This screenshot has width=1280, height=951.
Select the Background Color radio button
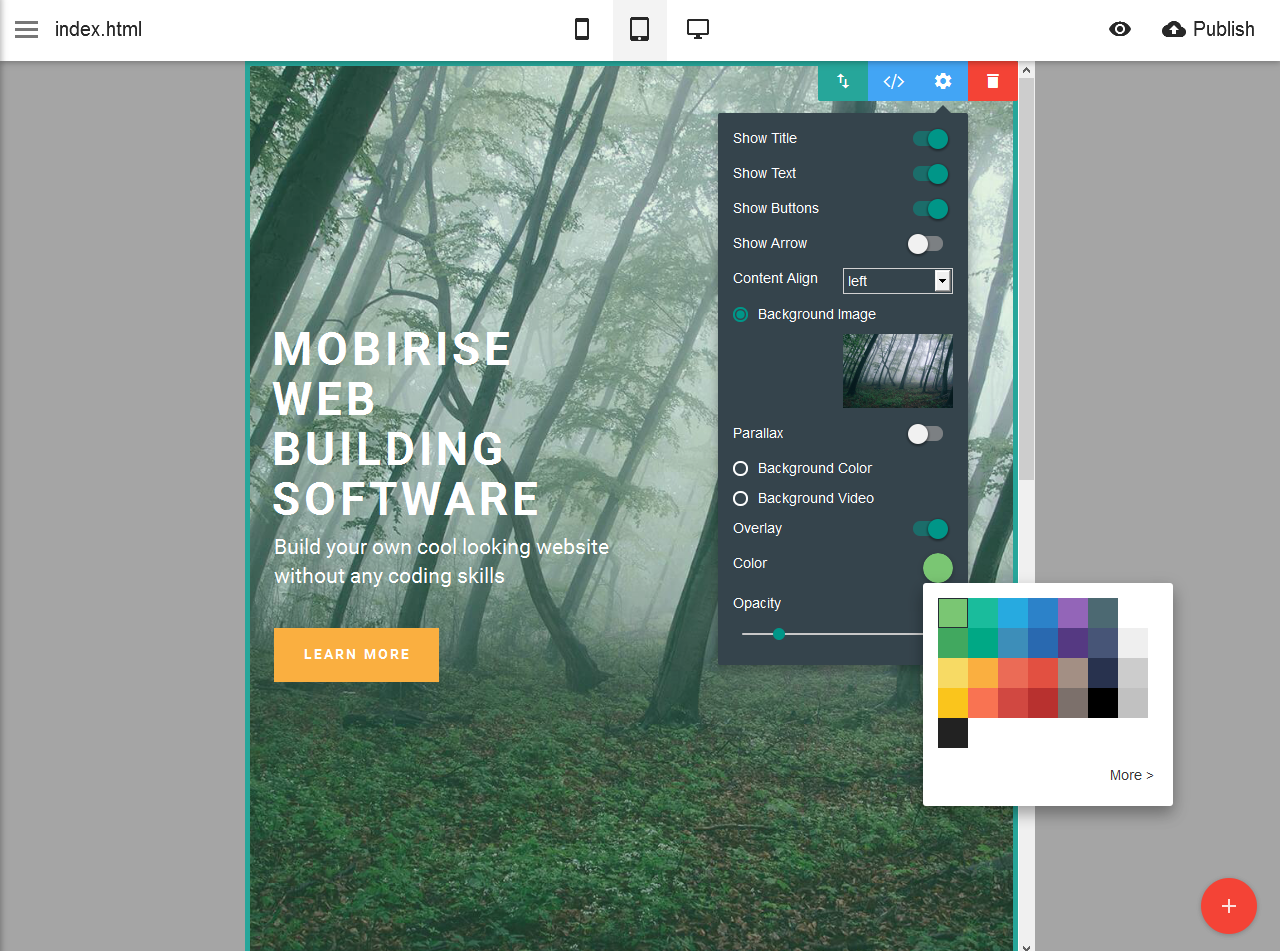tap(741, 468)
